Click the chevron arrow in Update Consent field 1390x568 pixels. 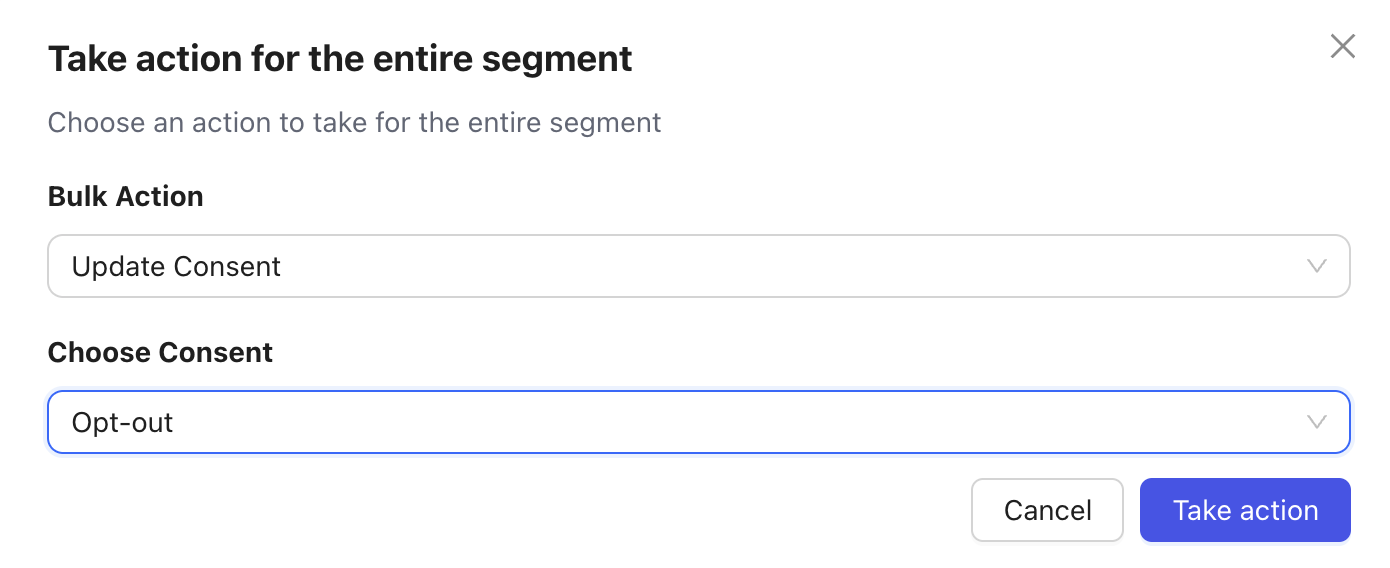tap(1317, 266)
